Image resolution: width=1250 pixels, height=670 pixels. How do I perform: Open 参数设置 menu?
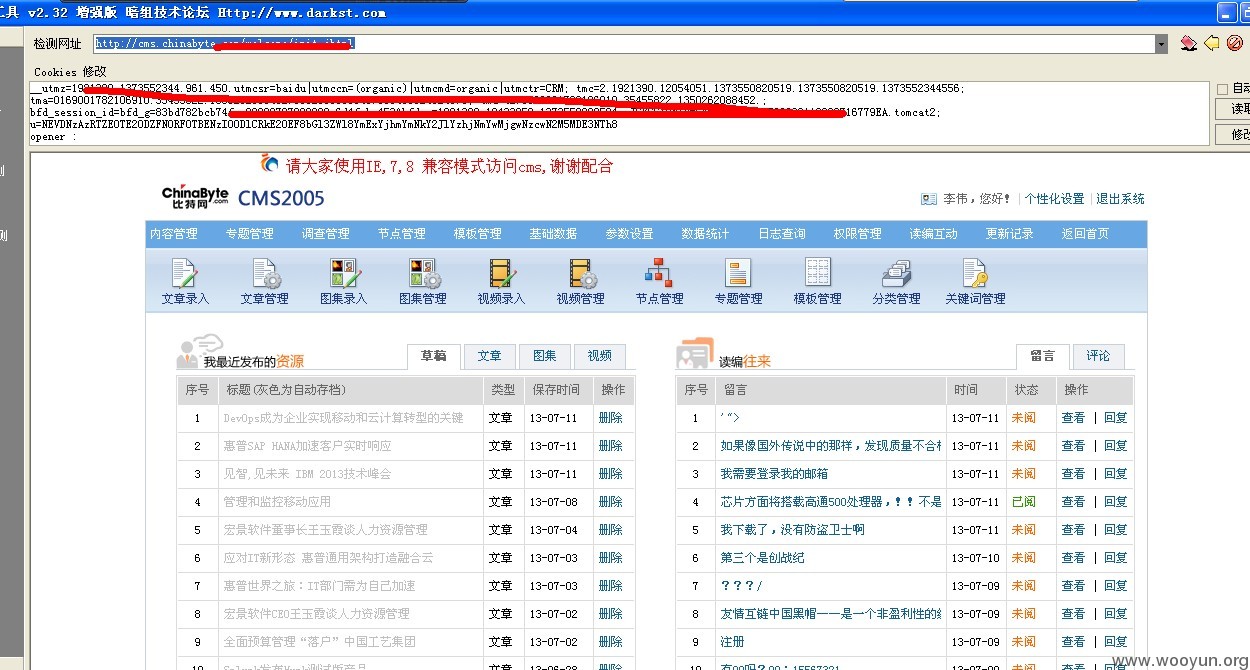pos(630,234)
